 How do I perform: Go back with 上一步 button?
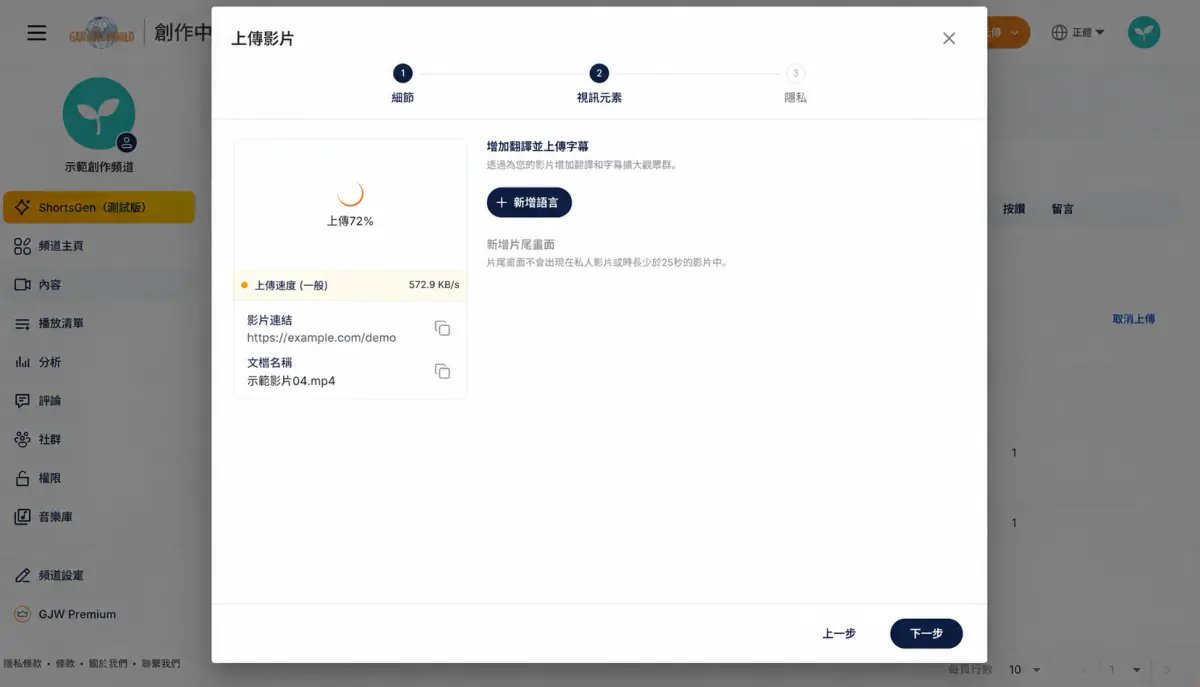tap(839, 634)
